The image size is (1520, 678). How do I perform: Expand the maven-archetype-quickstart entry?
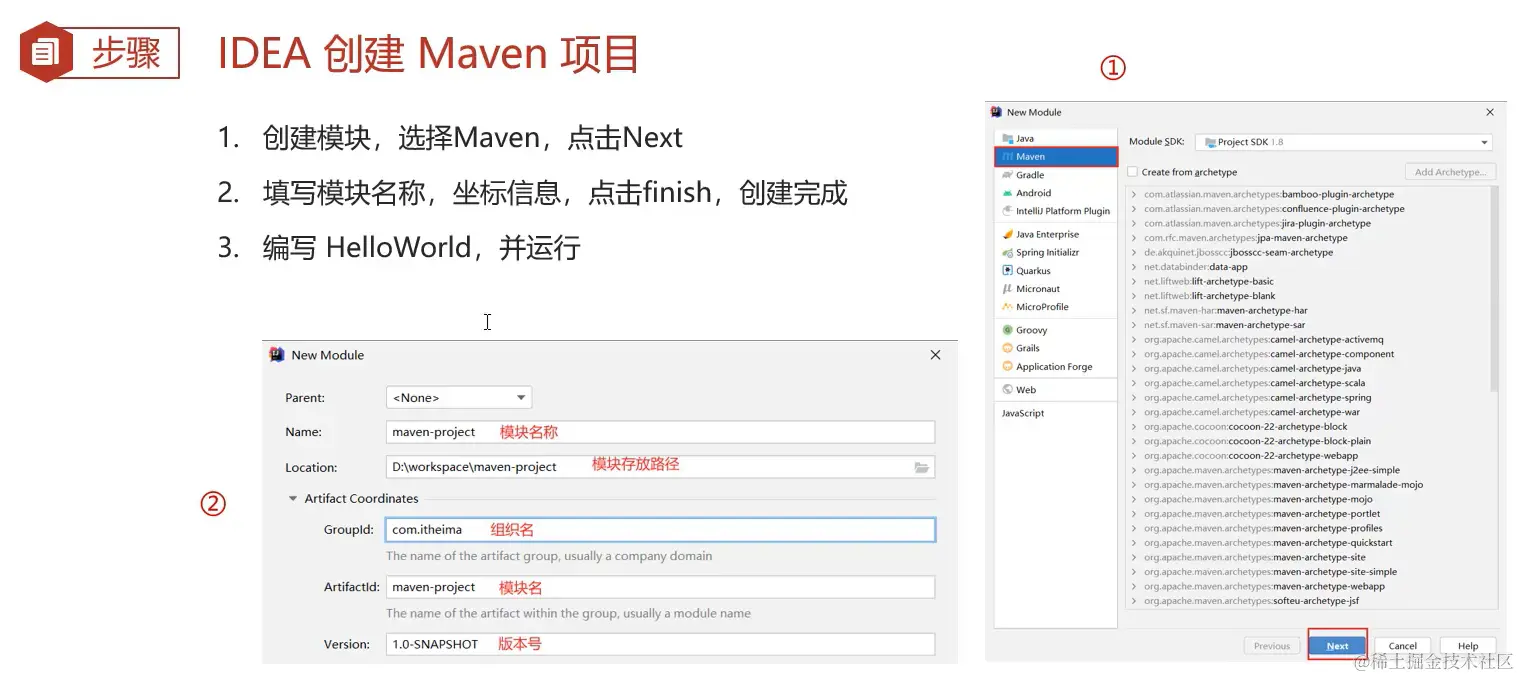(1134, 543)
